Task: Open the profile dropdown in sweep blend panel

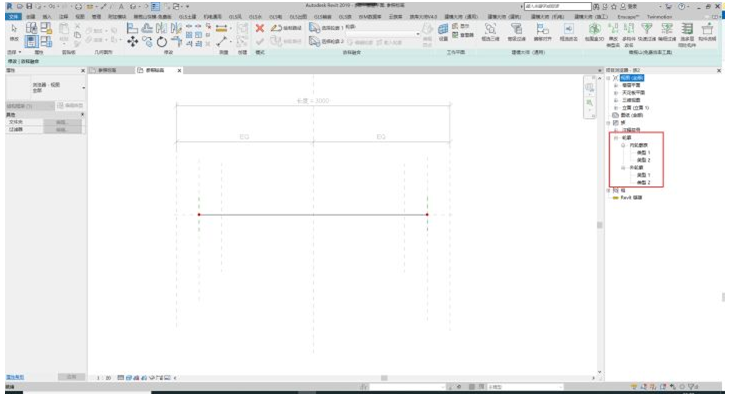Action: [x=418, y=34]
